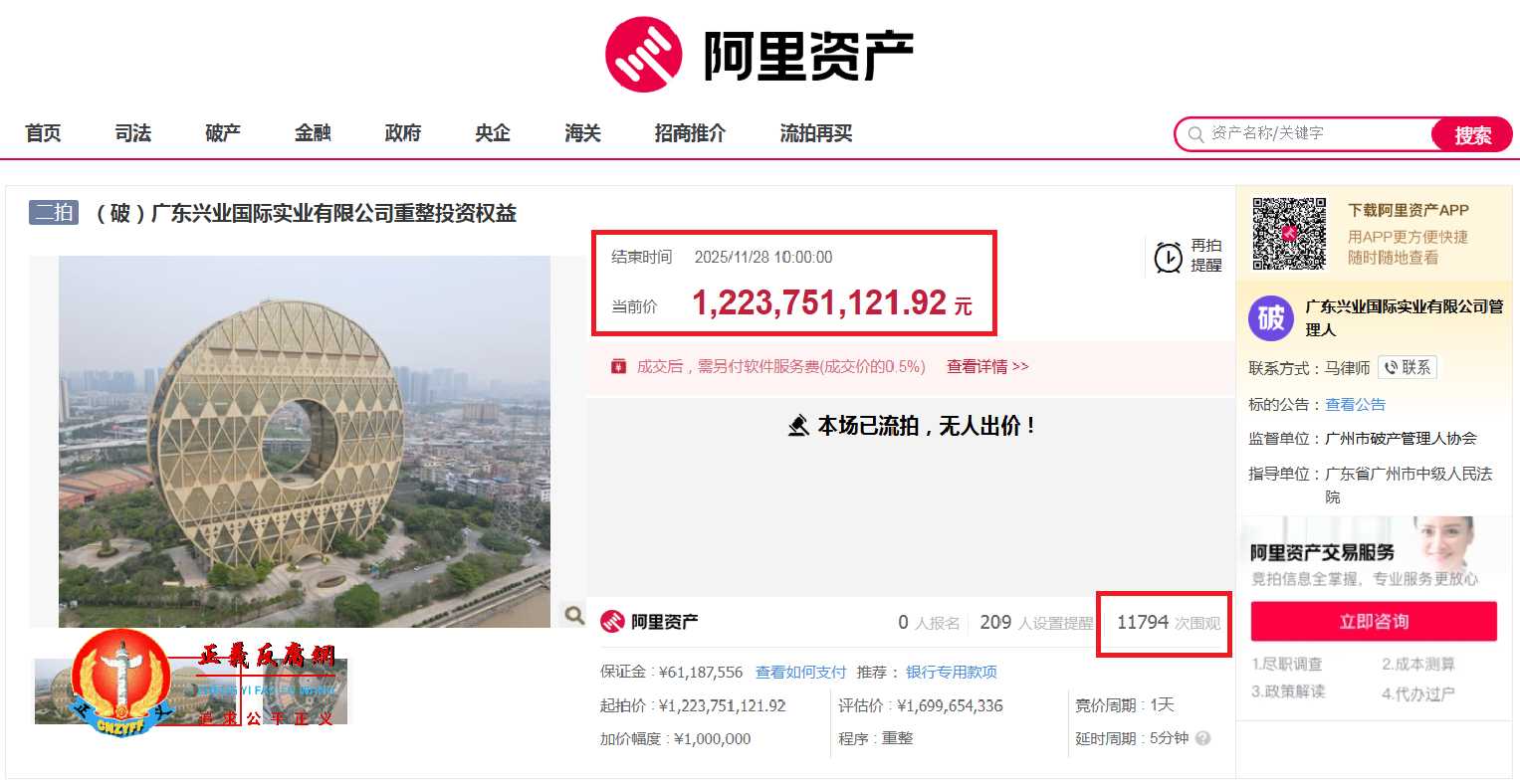Scan entry: click the 阿里资产APP QR code
The width and height of the screenshot is (1520, 784).
point(1291,233)
